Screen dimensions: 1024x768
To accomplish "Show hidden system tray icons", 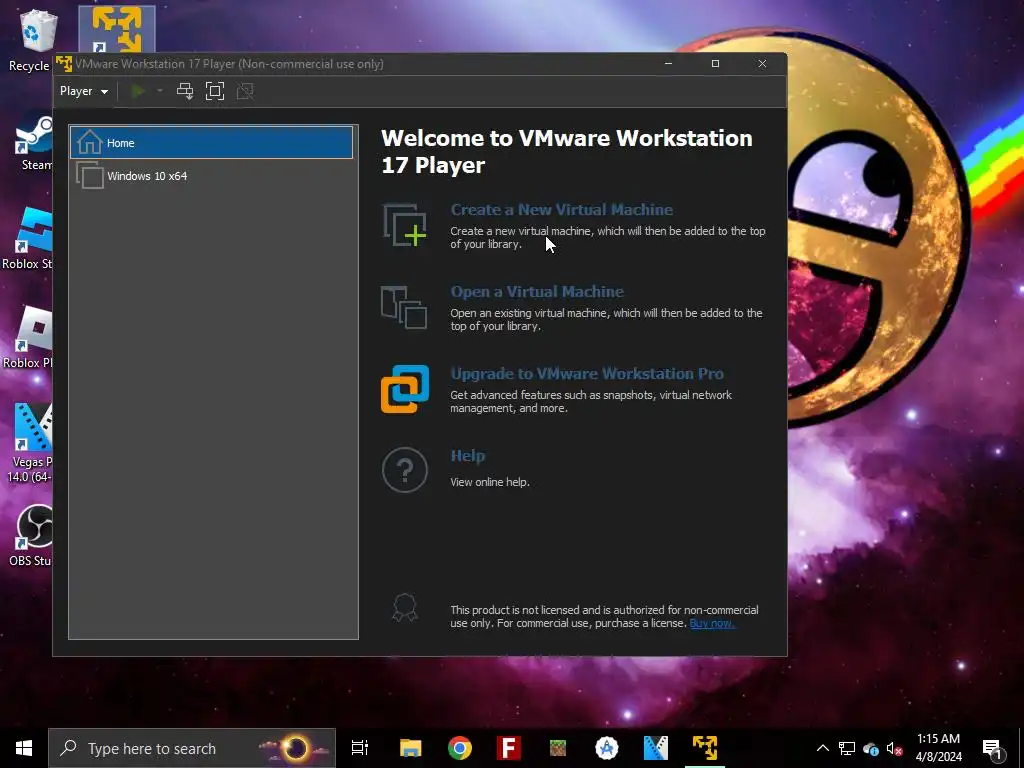I will tap(823, 748).
